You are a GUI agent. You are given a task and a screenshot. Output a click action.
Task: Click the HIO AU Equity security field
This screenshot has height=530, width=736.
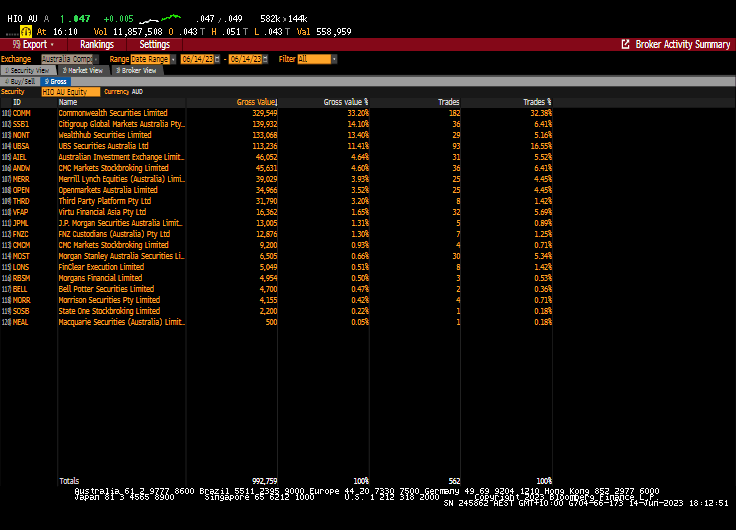(x=70, y=92)
